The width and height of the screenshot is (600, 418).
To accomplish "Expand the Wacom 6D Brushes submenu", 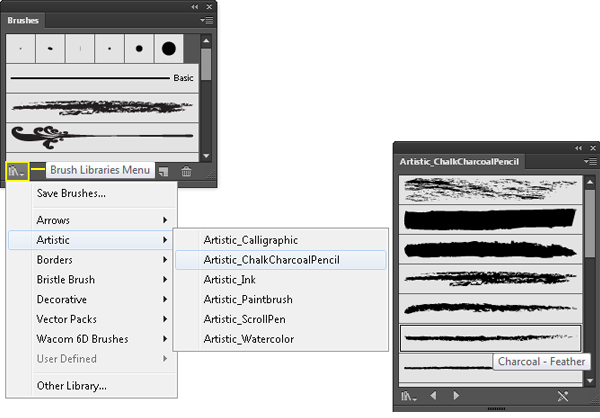I will coord(92,339).
